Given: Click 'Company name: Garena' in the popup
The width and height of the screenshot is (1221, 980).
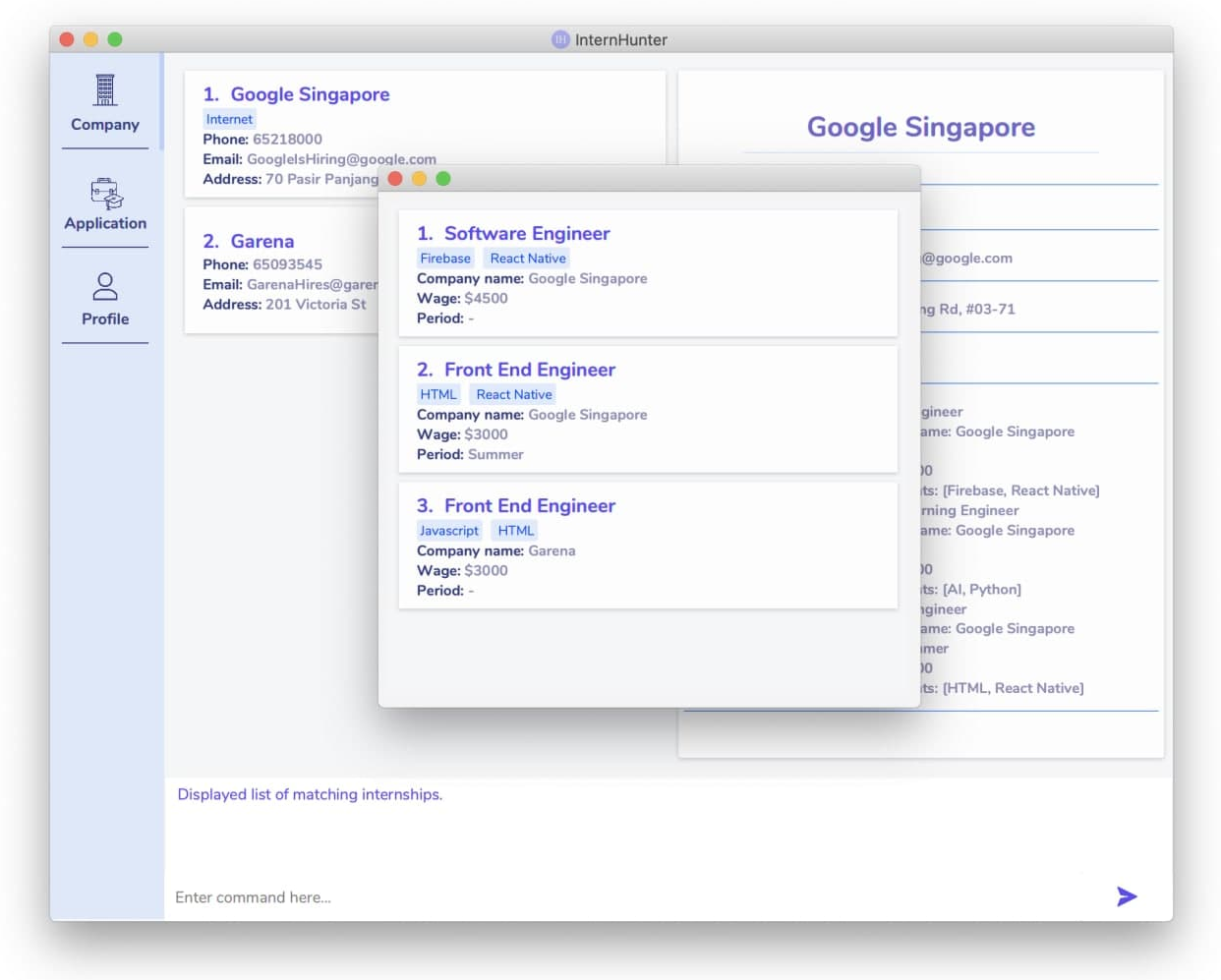Looking at the screenshot, I should pyautogui.click(x=496, y=550).
